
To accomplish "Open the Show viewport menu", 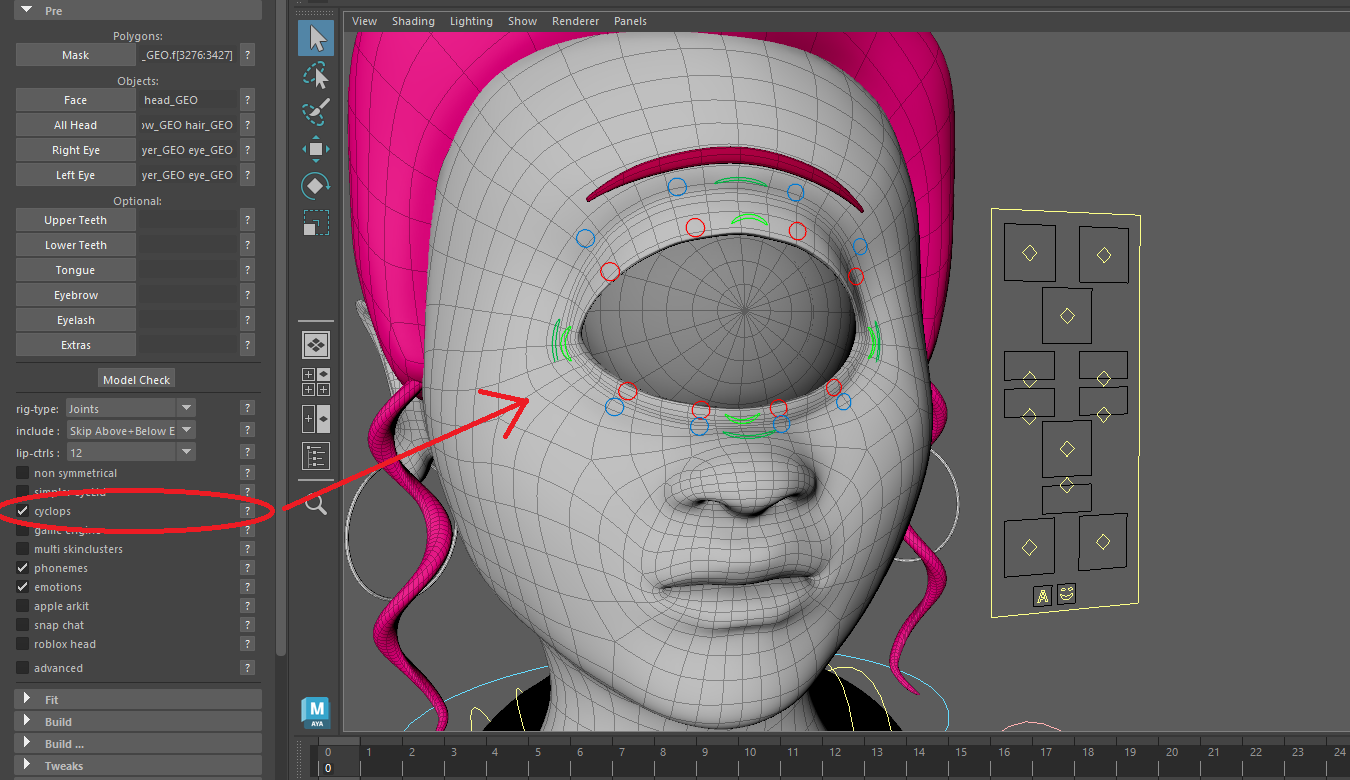I will pyautogui.click(x=522, y=21).
